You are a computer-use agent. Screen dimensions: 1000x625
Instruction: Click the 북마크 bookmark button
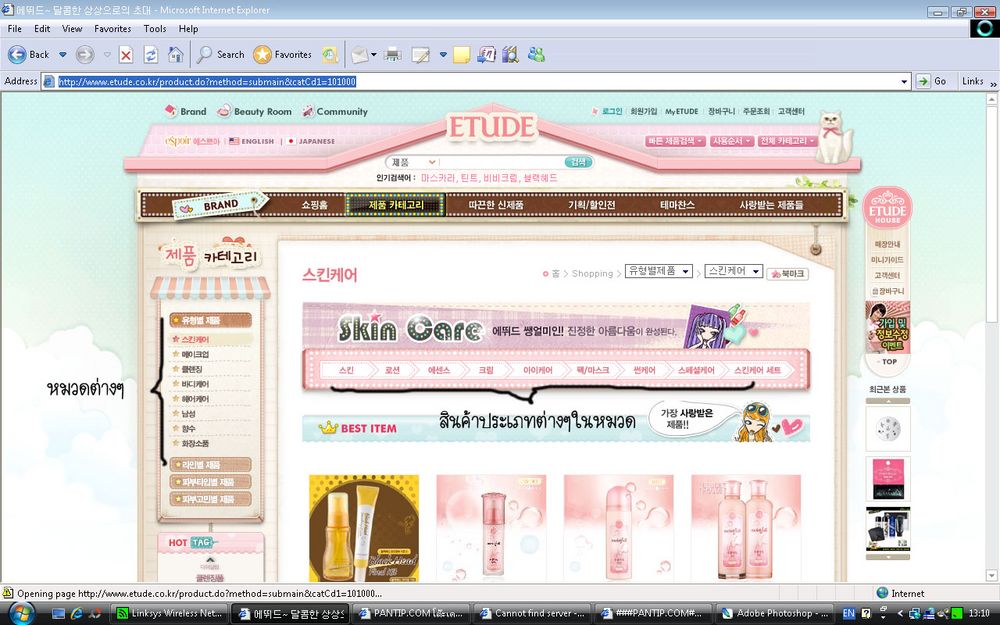tap(788, 274)
